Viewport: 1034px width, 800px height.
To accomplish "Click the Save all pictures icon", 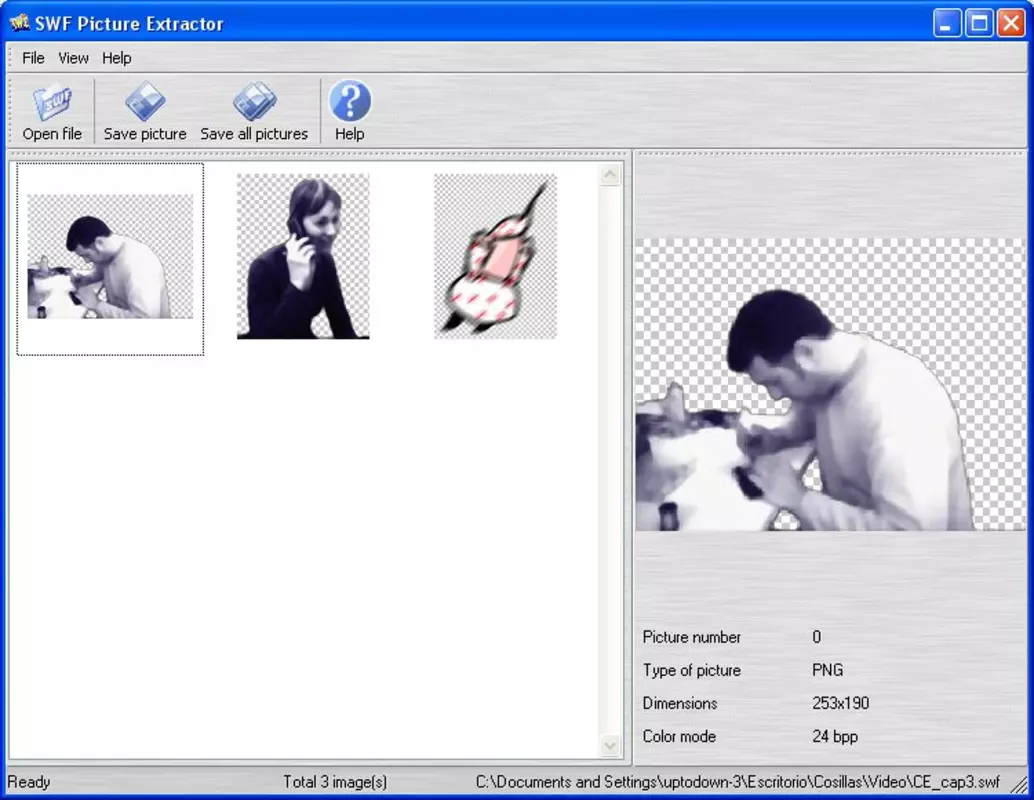I will (x=254, y=101).
